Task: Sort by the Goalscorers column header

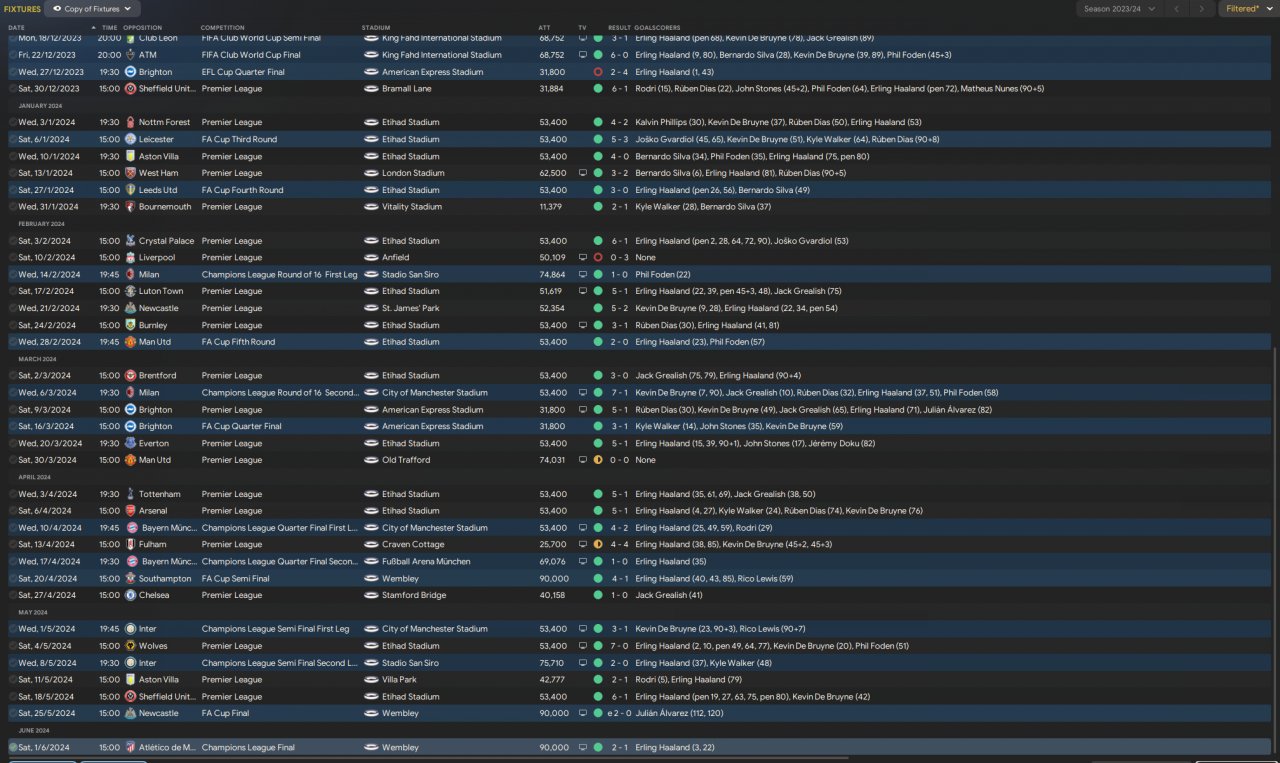Action: [656, 27]
